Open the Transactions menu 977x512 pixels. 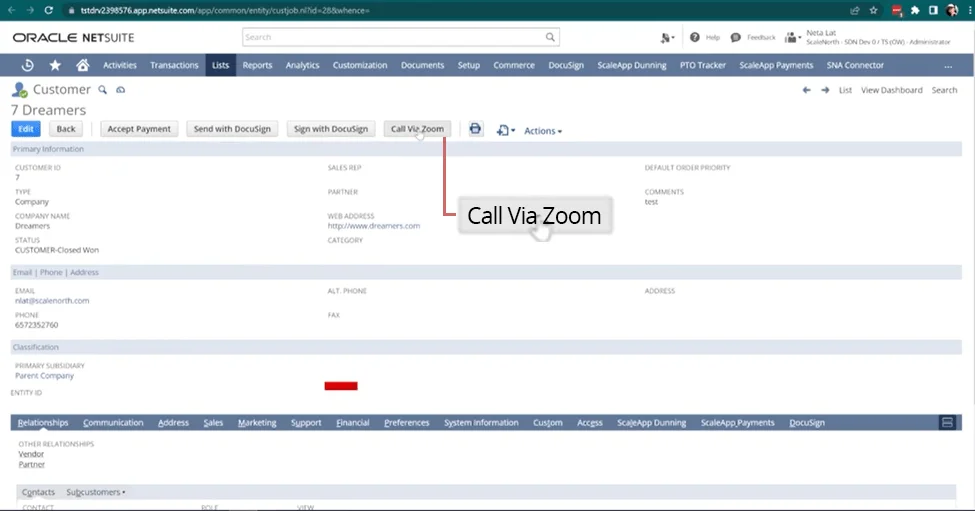[174, 65]
